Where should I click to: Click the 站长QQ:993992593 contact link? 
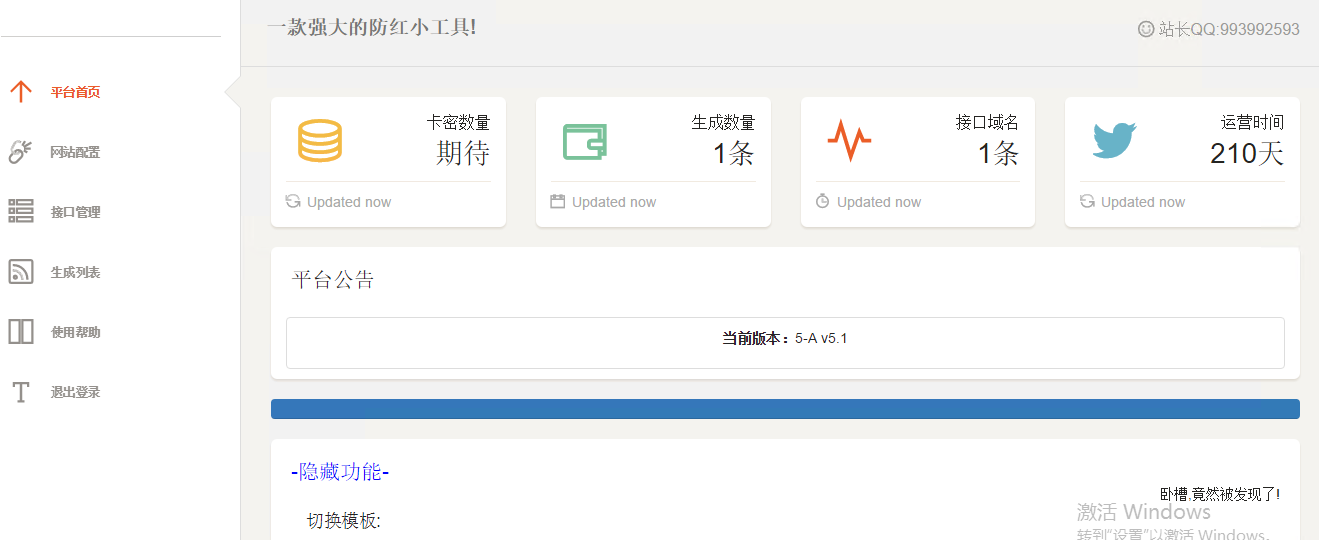click(x=1218, y=29)
